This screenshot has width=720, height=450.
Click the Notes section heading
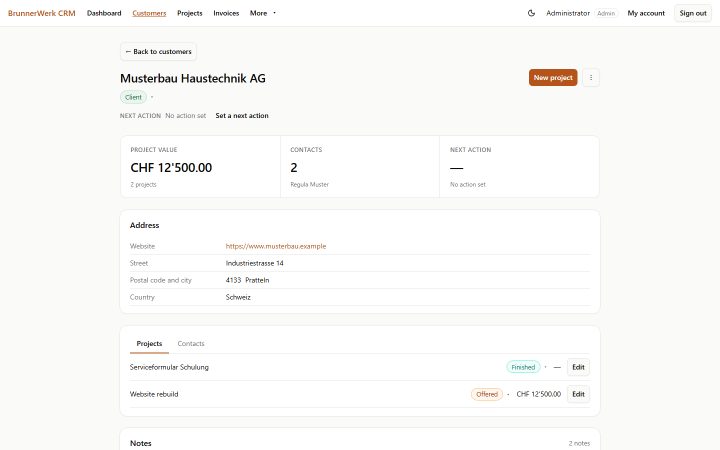click(141, 443)
